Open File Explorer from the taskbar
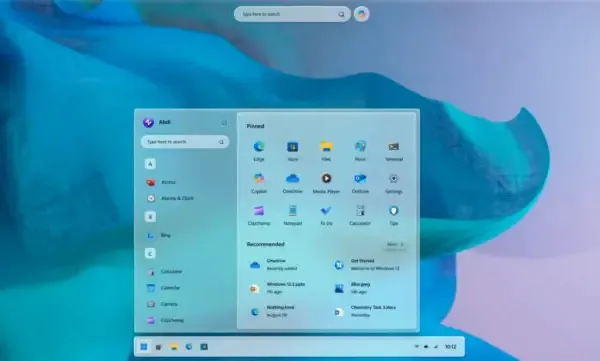This screenshot has width=600, height=361. 174,347
